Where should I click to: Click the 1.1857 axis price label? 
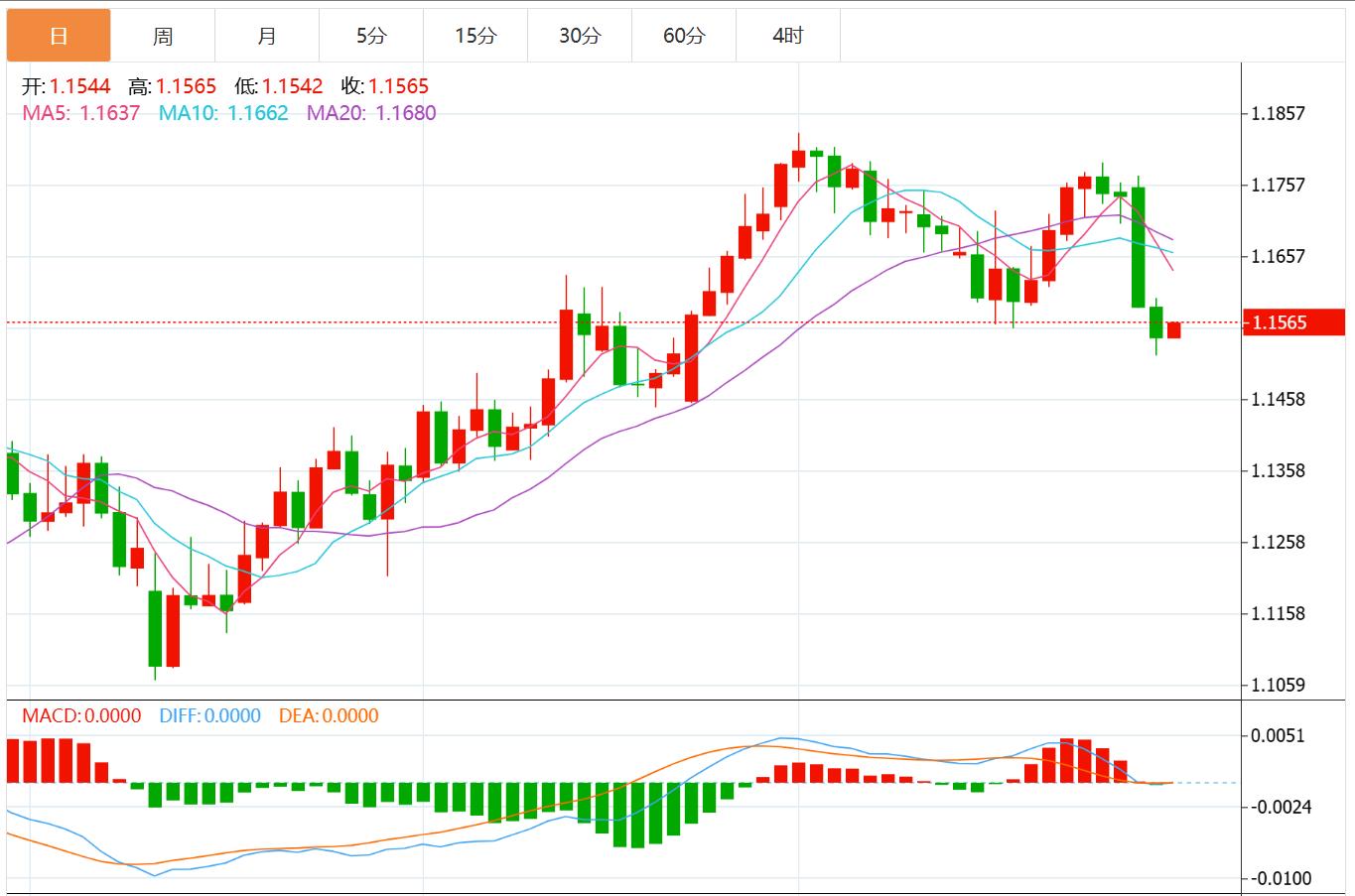click(1287, 113)
